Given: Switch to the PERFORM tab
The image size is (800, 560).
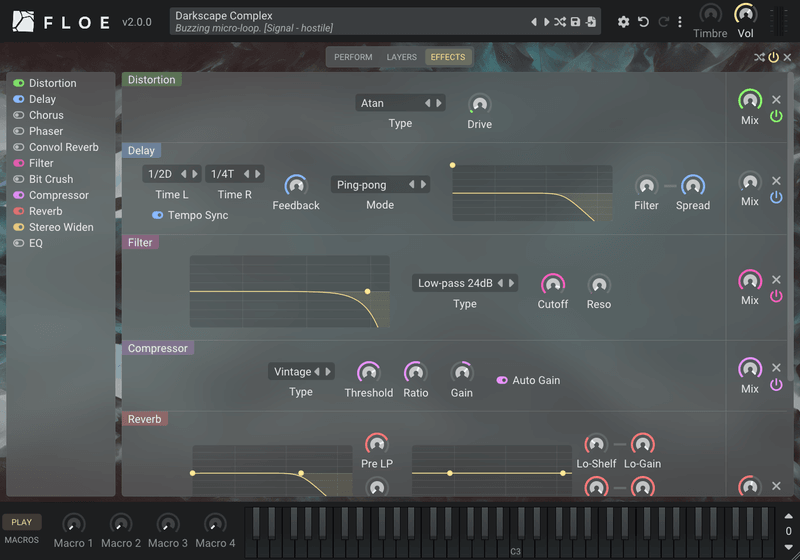Looking at the screenshot, I should 353,57.
